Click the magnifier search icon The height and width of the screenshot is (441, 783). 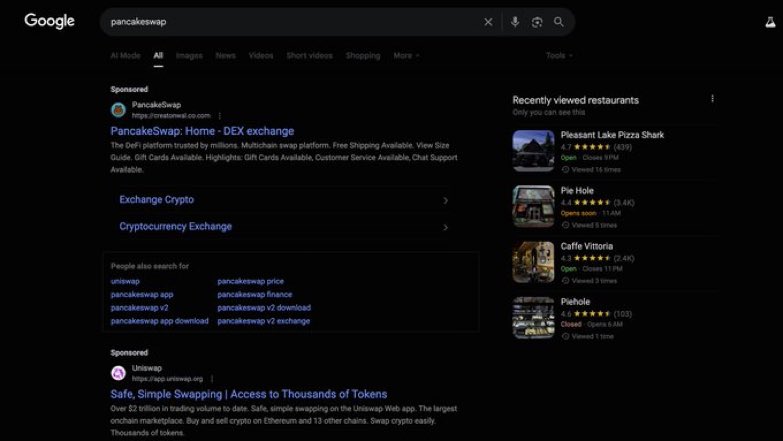coord(559,22)
